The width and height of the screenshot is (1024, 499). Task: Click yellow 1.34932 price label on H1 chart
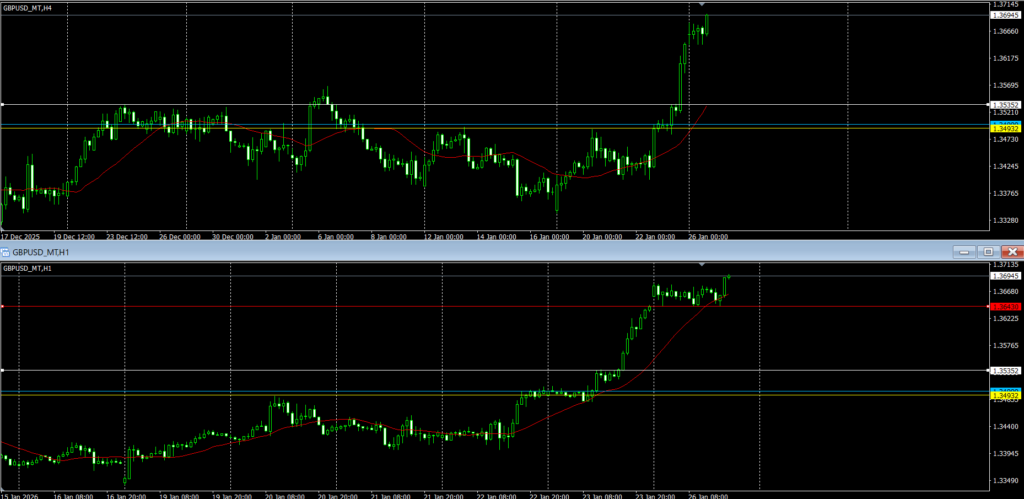[1004, 396]
